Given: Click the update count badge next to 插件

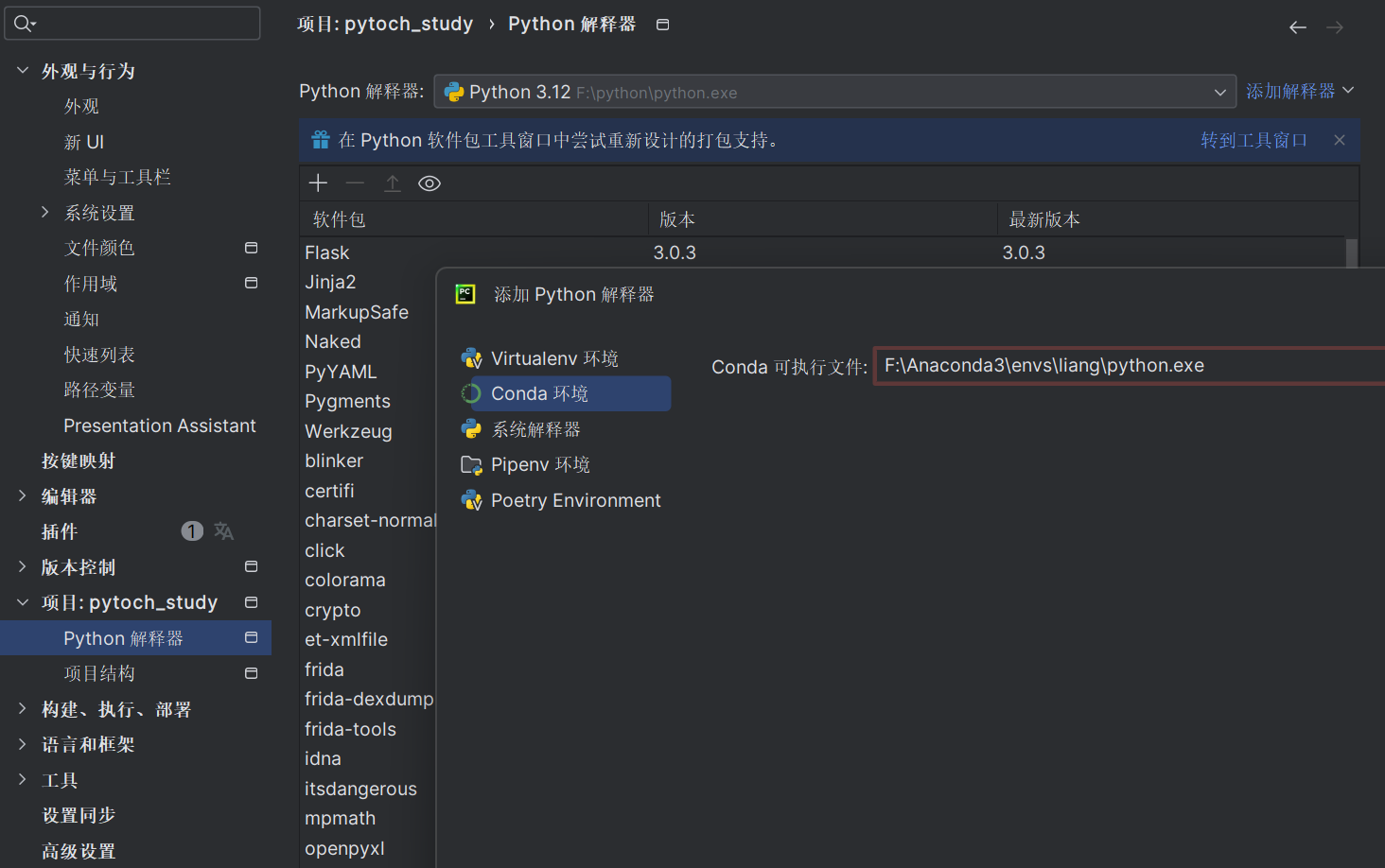Looking at the screenshot, I should tap(192, 531).
